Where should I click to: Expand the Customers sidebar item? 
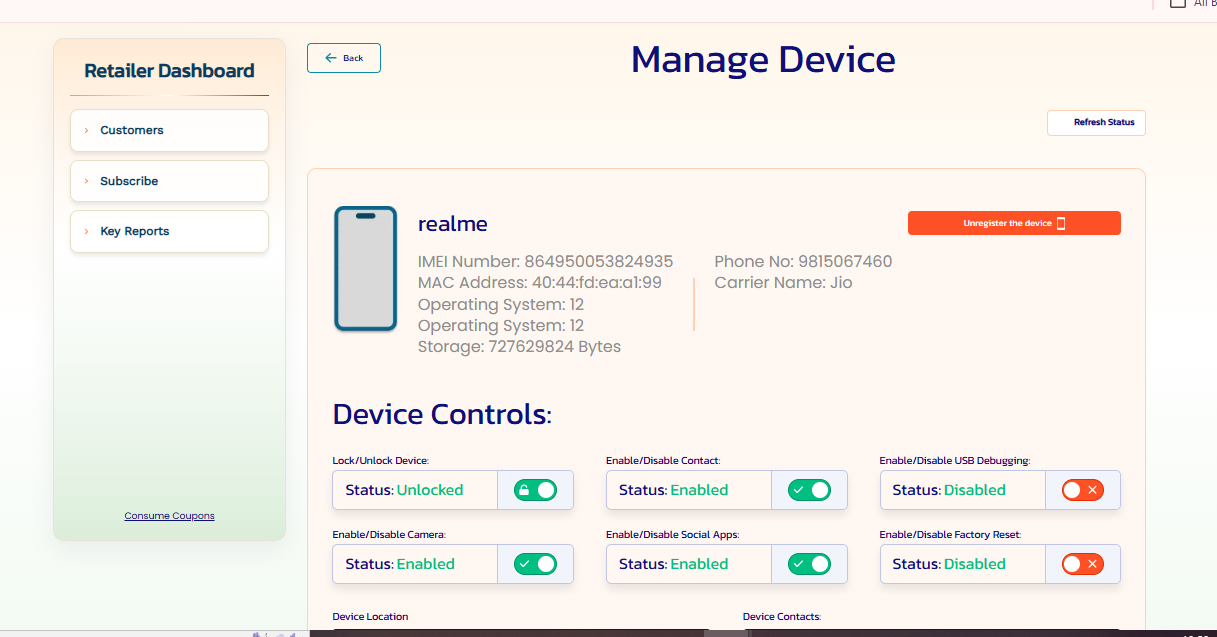tap(169, 130)
